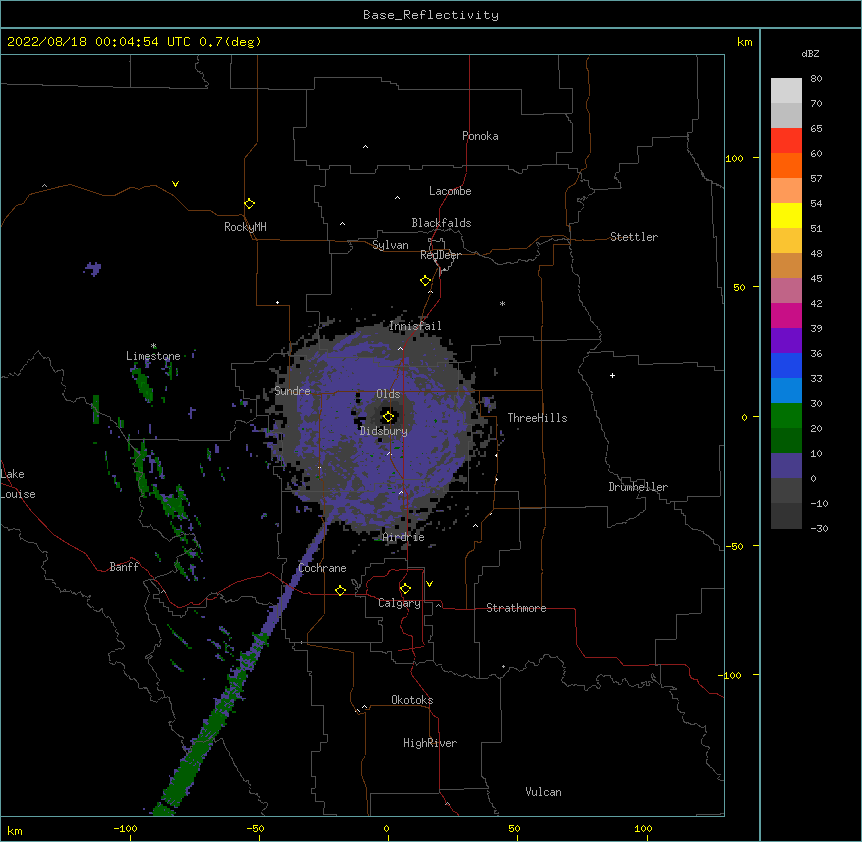Screen dimensions: 862x842
Task: Click the Olds city label
Action: click(388, 394)
